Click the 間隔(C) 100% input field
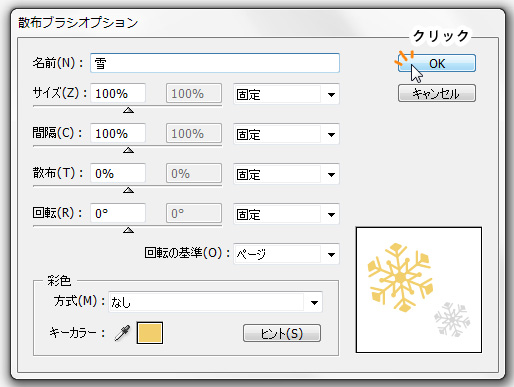 point(118,133)
